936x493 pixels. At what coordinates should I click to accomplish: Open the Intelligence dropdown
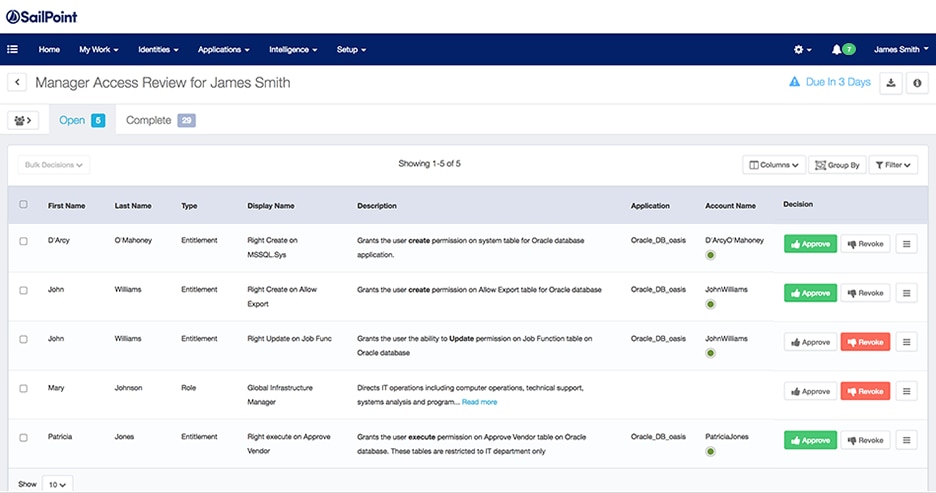[293, 50]
